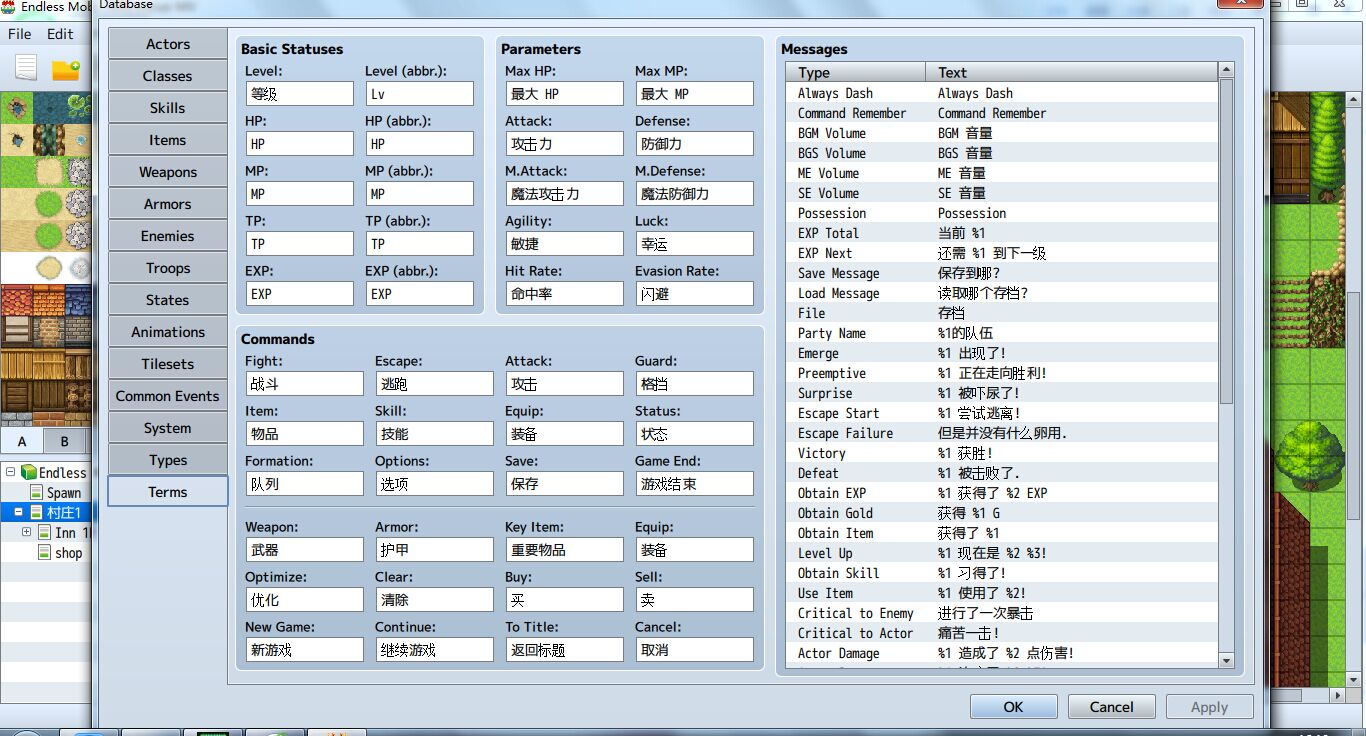1366x736 pixels.
Task: Click the To Title command field
Action: (x=565, y=650)
